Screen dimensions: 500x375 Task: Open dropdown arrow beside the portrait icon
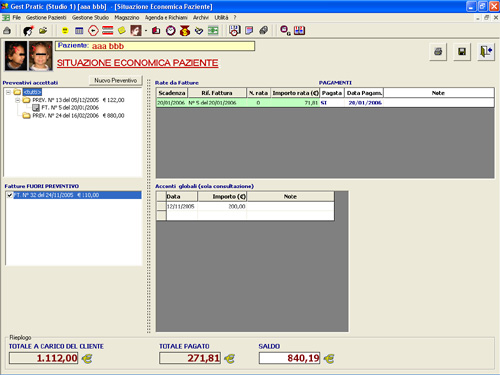tap(146, 31)
